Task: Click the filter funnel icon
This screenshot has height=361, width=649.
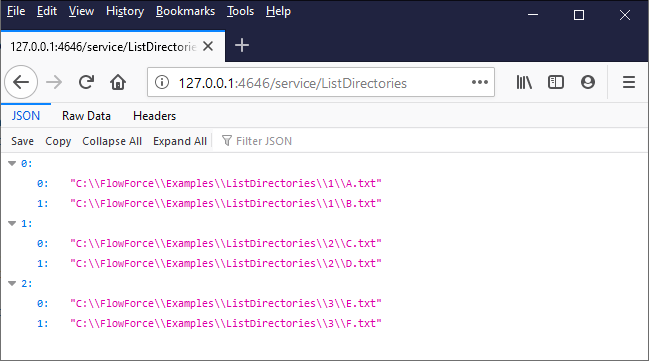Action: (226, 141)
